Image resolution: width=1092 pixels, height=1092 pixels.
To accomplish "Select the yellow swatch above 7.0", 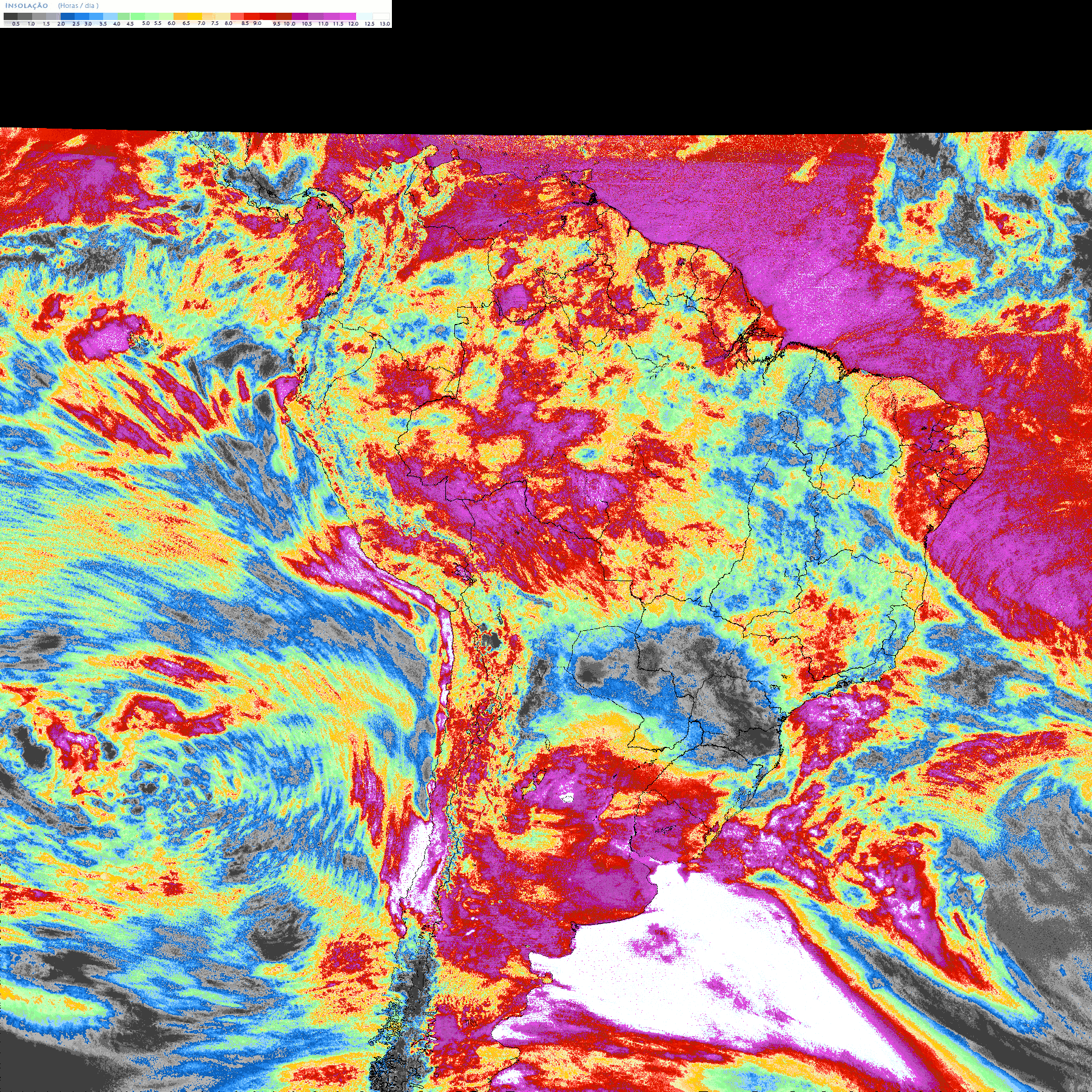I will coord(195,16).
